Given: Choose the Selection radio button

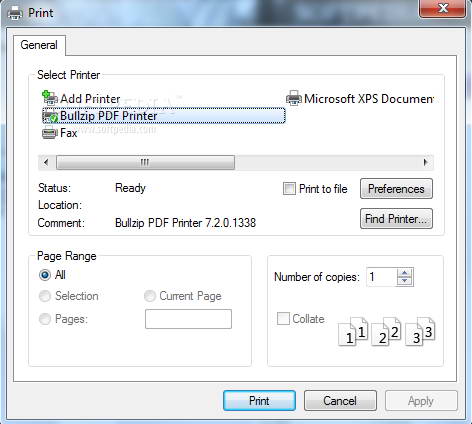Looking at the screenshot, I should tap(45, 296).
